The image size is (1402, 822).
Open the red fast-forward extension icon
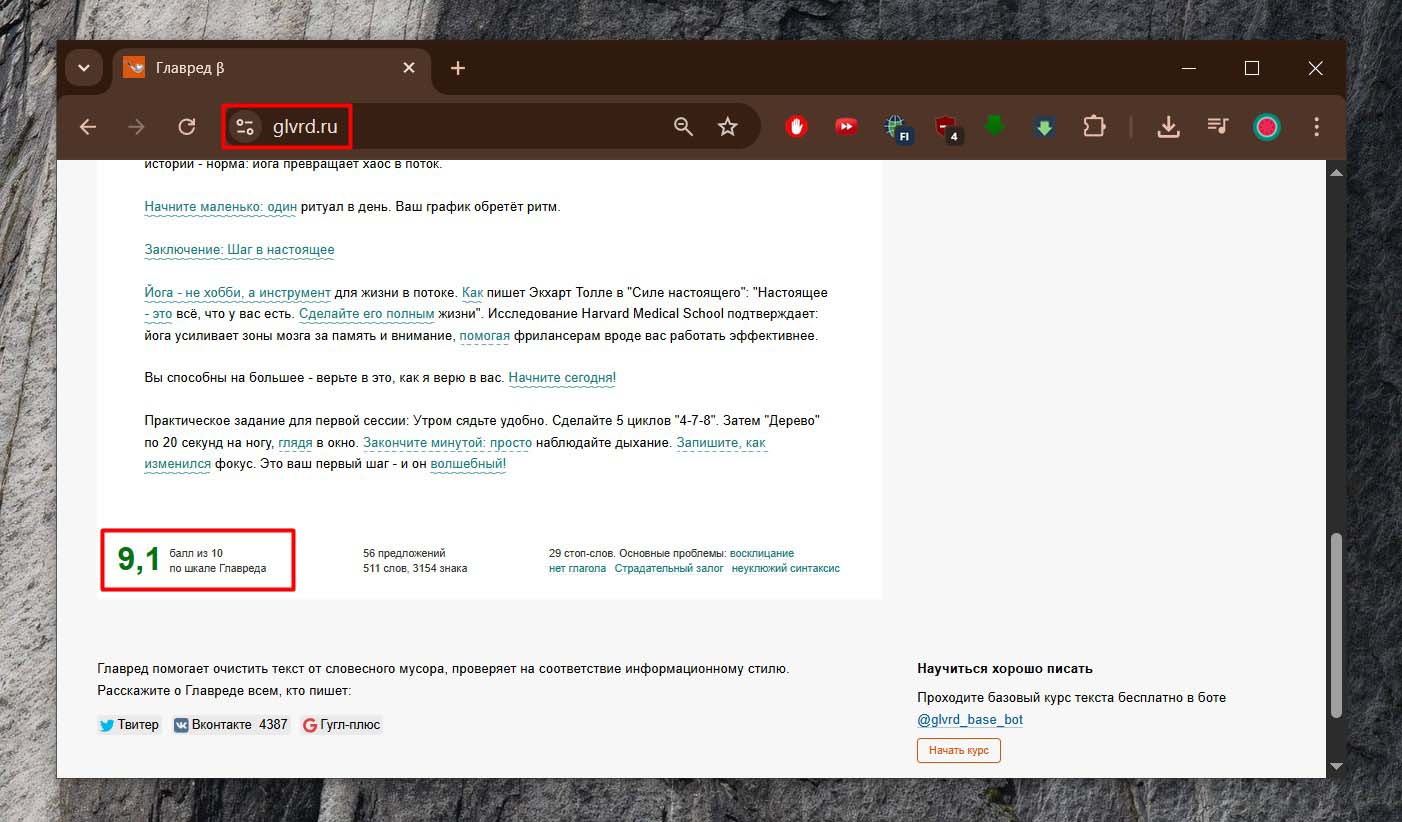point(846,127)
